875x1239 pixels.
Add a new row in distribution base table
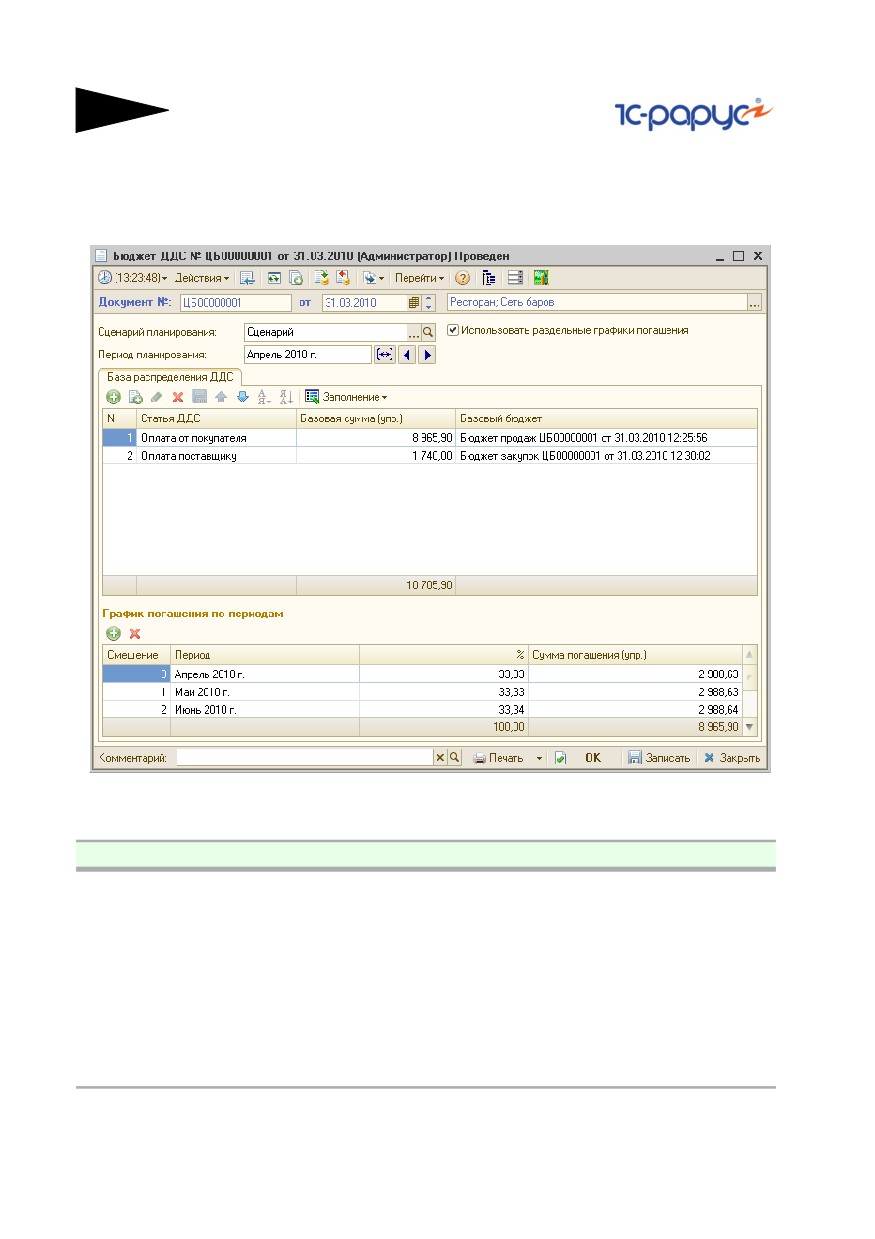pos(113,397)
